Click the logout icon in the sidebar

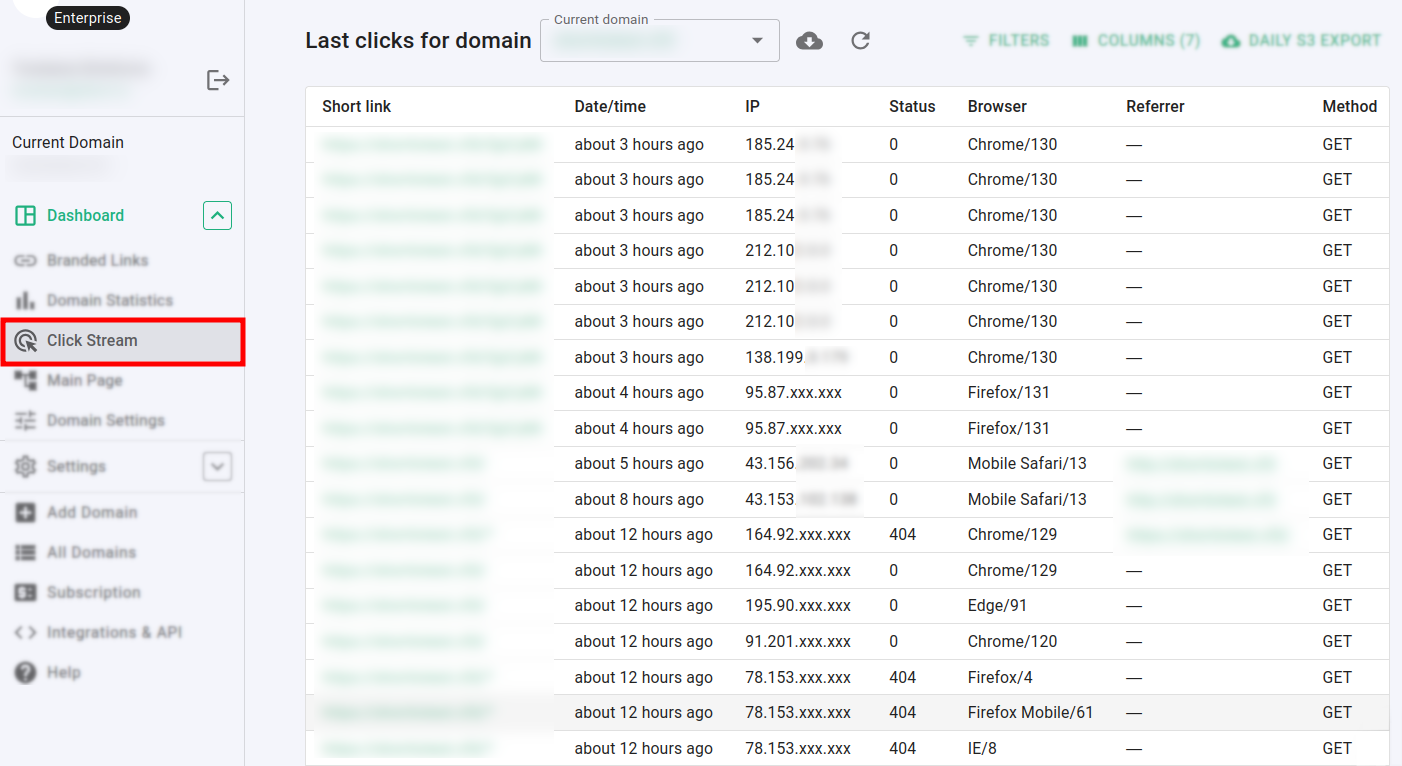218,80
